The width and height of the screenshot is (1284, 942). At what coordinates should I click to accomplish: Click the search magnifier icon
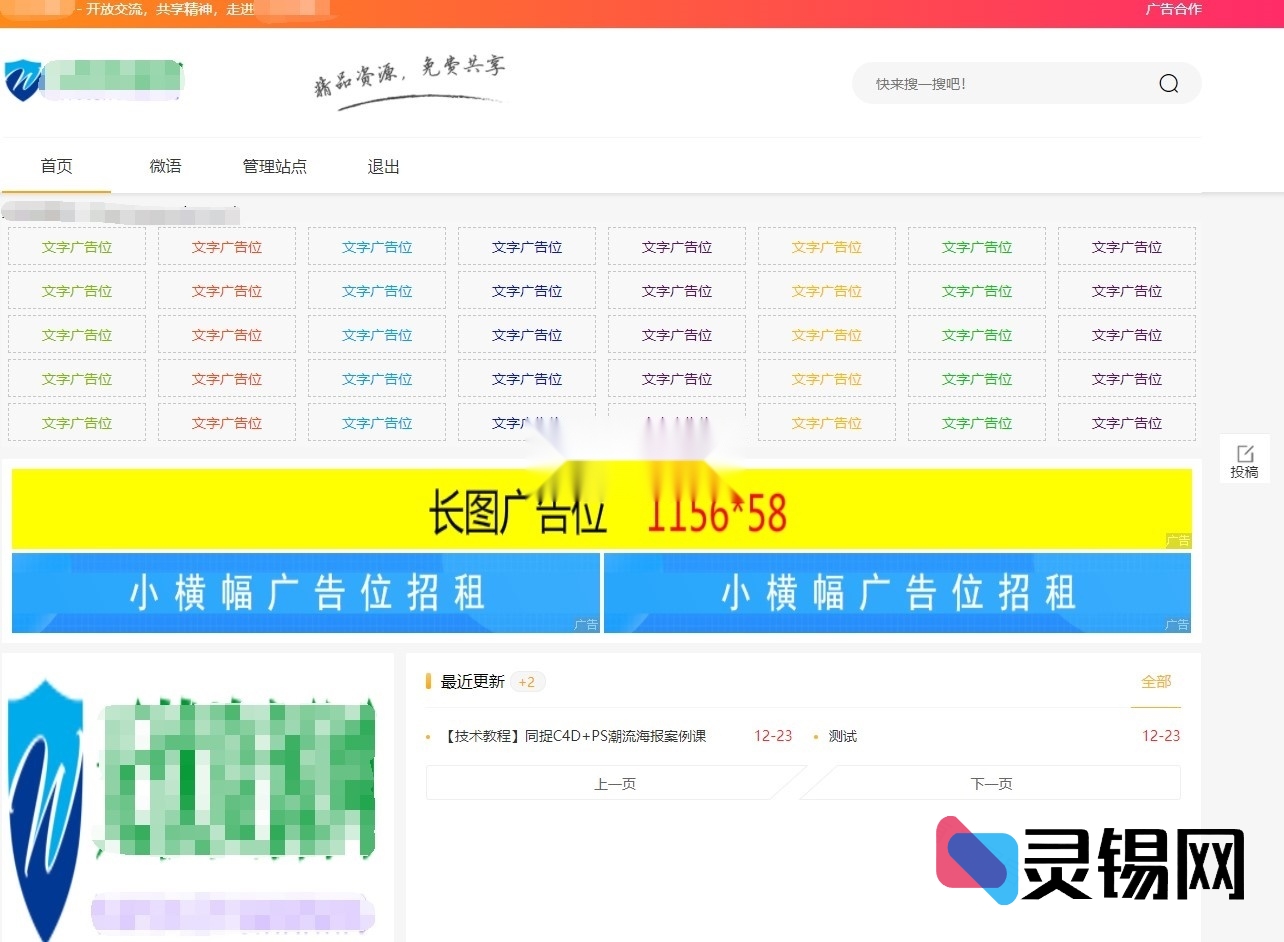[1168, 83]
